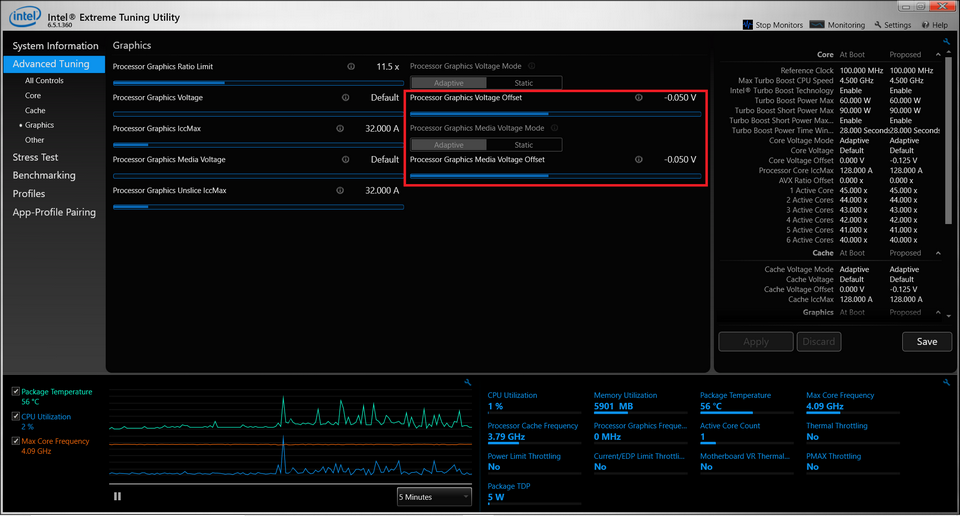Click info icon beside Processor Graphics Voltage Offset
The height and width of the screenshot is (516, 960).
click(x=638, y=98)
